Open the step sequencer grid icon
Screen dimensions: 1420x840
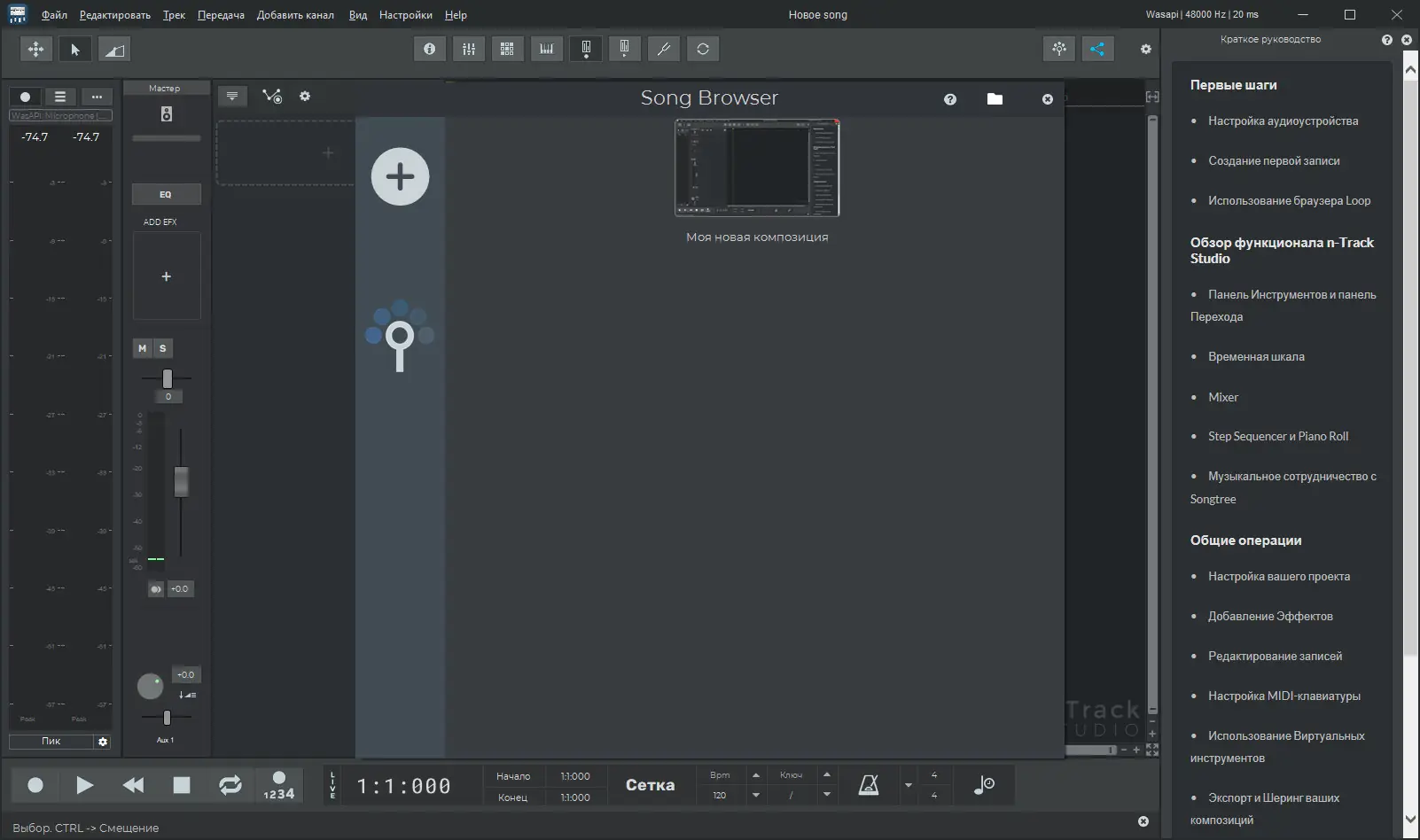pyautogui.click(x=508, y=50)
